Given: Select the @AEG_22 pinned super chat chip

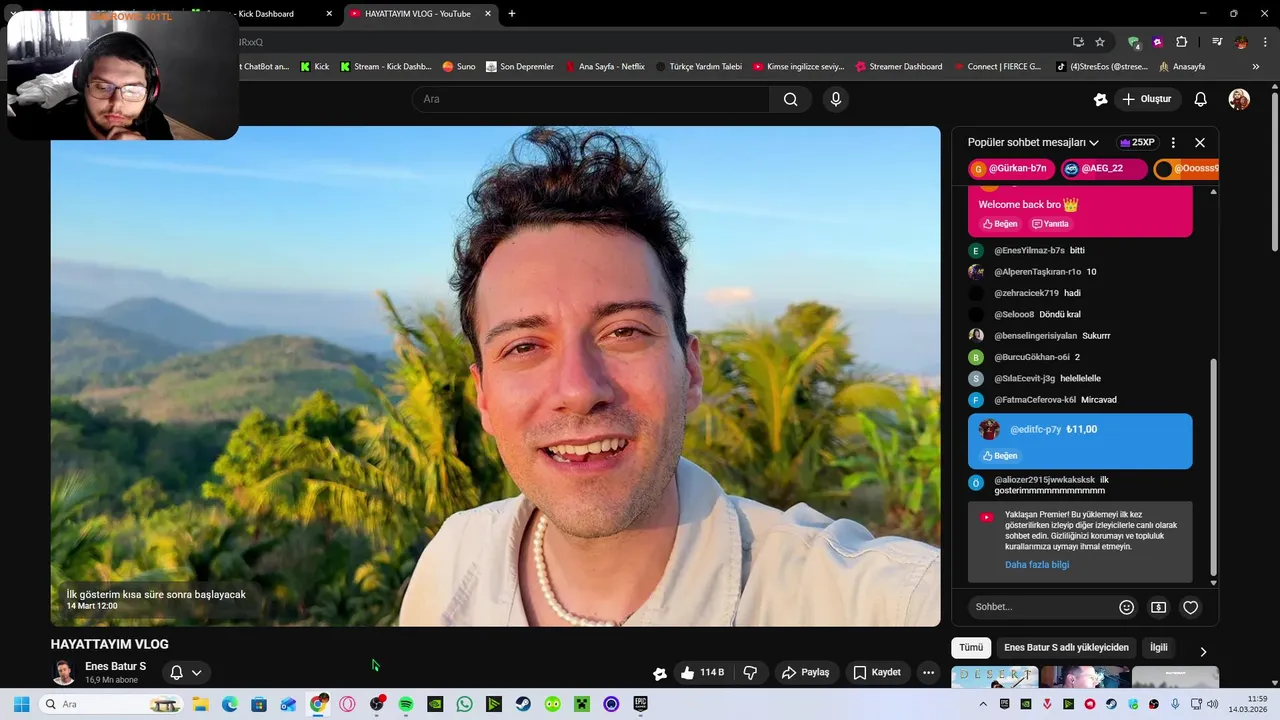Looking at the screenshot, I should coord(1103,169).
